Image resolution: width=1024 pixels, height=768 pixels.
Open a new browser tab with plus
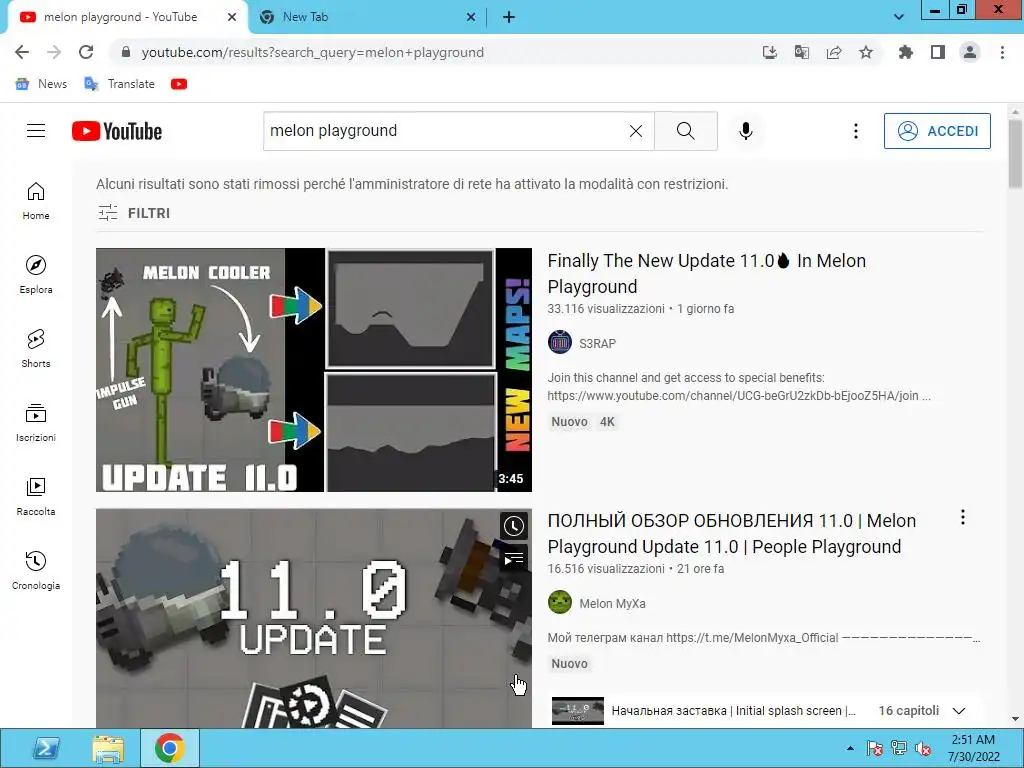(509, 17)
